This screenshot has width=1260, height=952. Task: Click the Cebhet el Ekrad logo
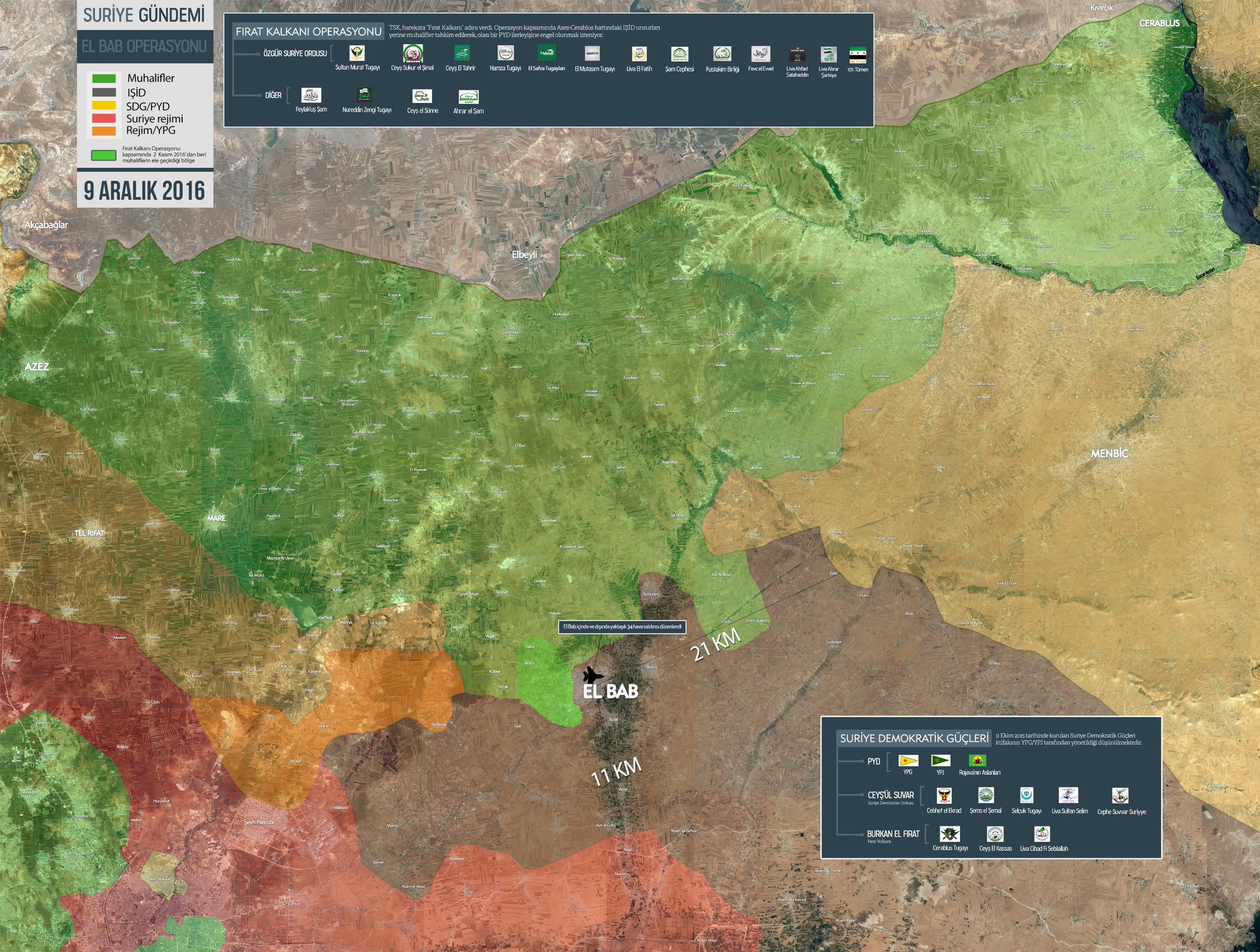coord(944,796)
